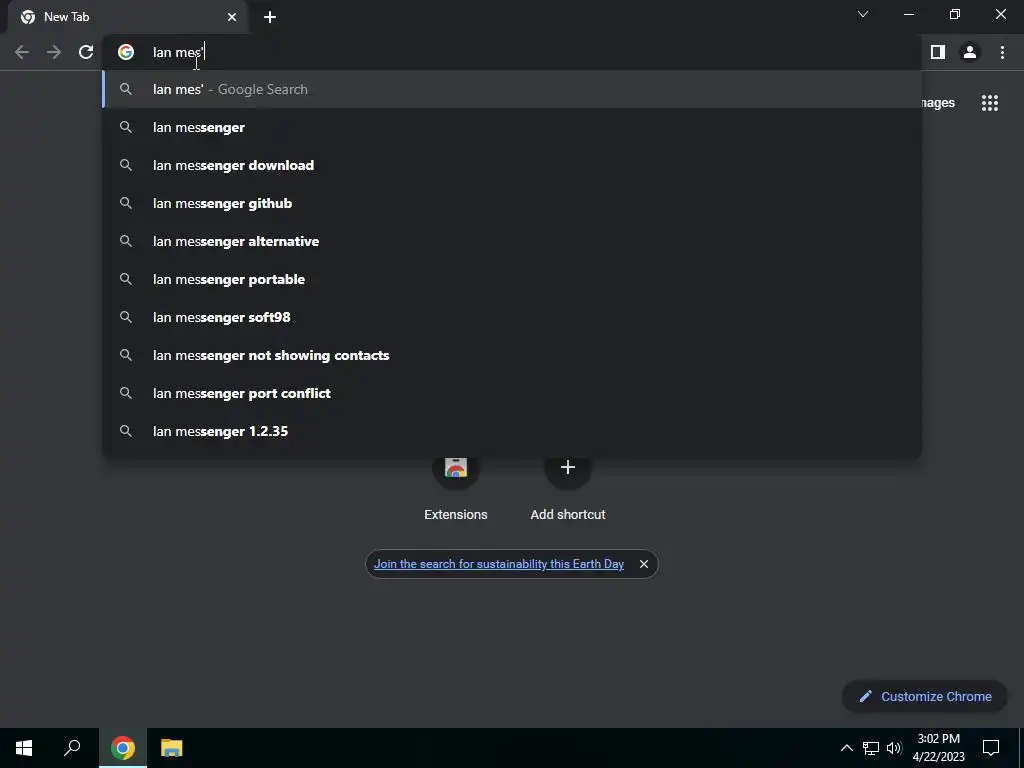Open the Google apps grid

989,103
